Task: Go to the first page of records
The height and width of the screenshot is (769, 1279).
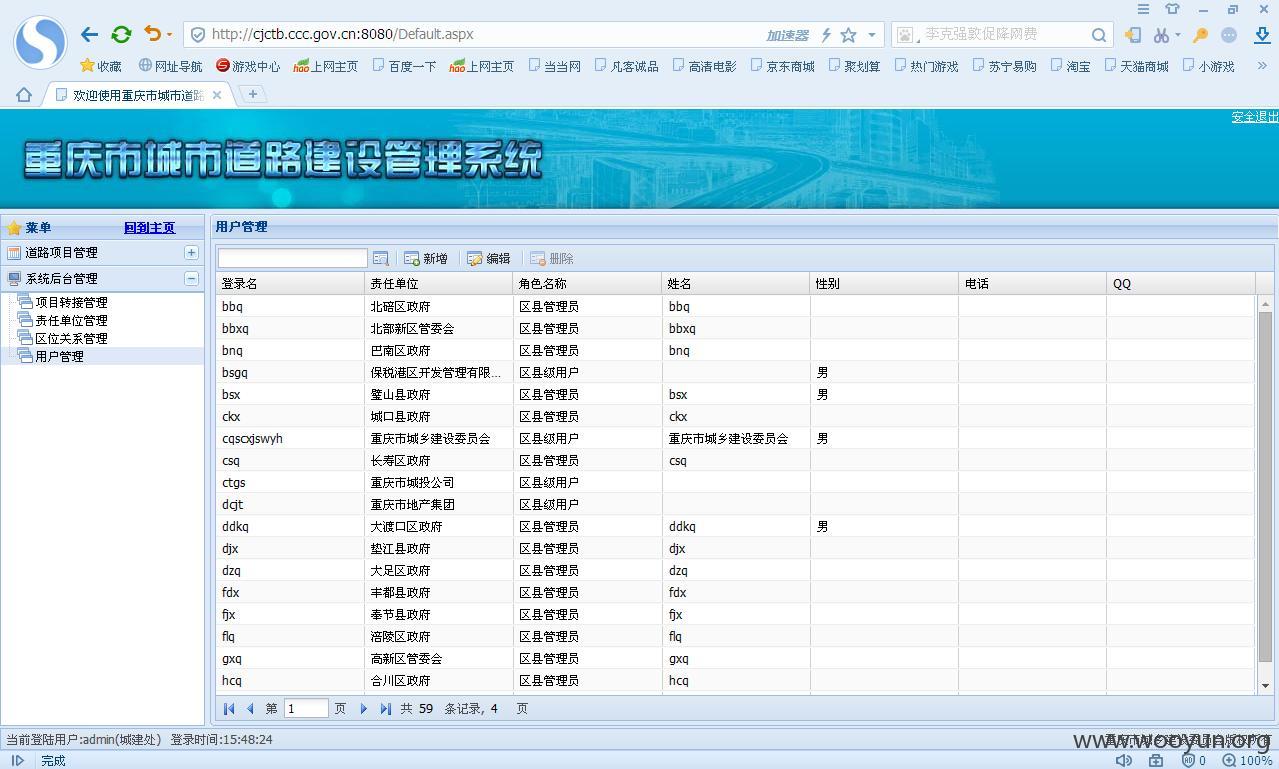Action: coord(229,708)
